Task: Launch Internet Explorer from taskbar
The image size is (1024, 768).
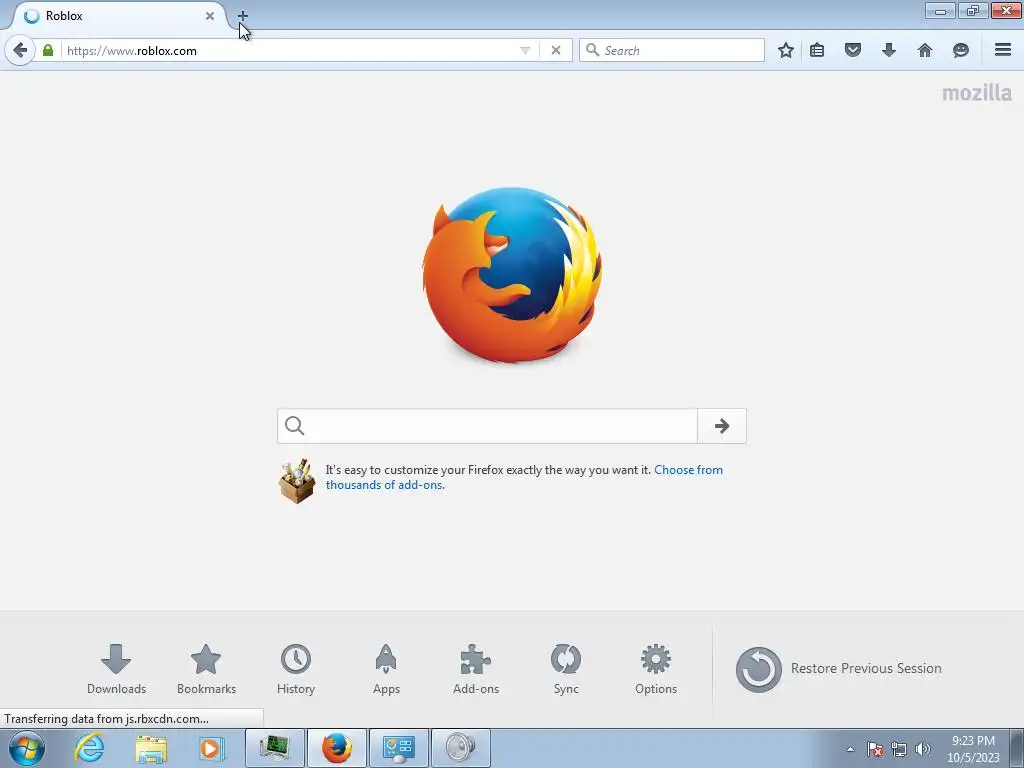Action: tap(89, 748)
